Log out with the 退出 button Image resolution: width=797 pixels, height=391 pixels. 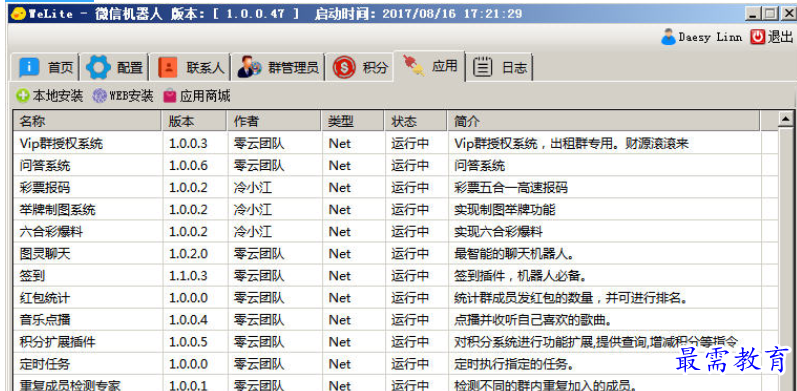772,37
